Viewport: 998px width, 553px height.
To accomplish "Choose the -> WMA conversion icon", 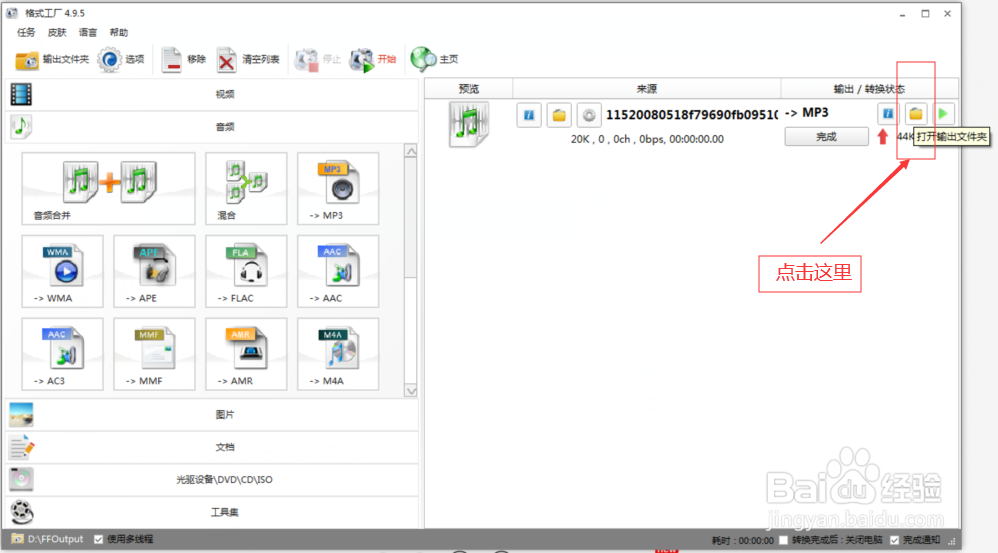I will tap(62, 271).
